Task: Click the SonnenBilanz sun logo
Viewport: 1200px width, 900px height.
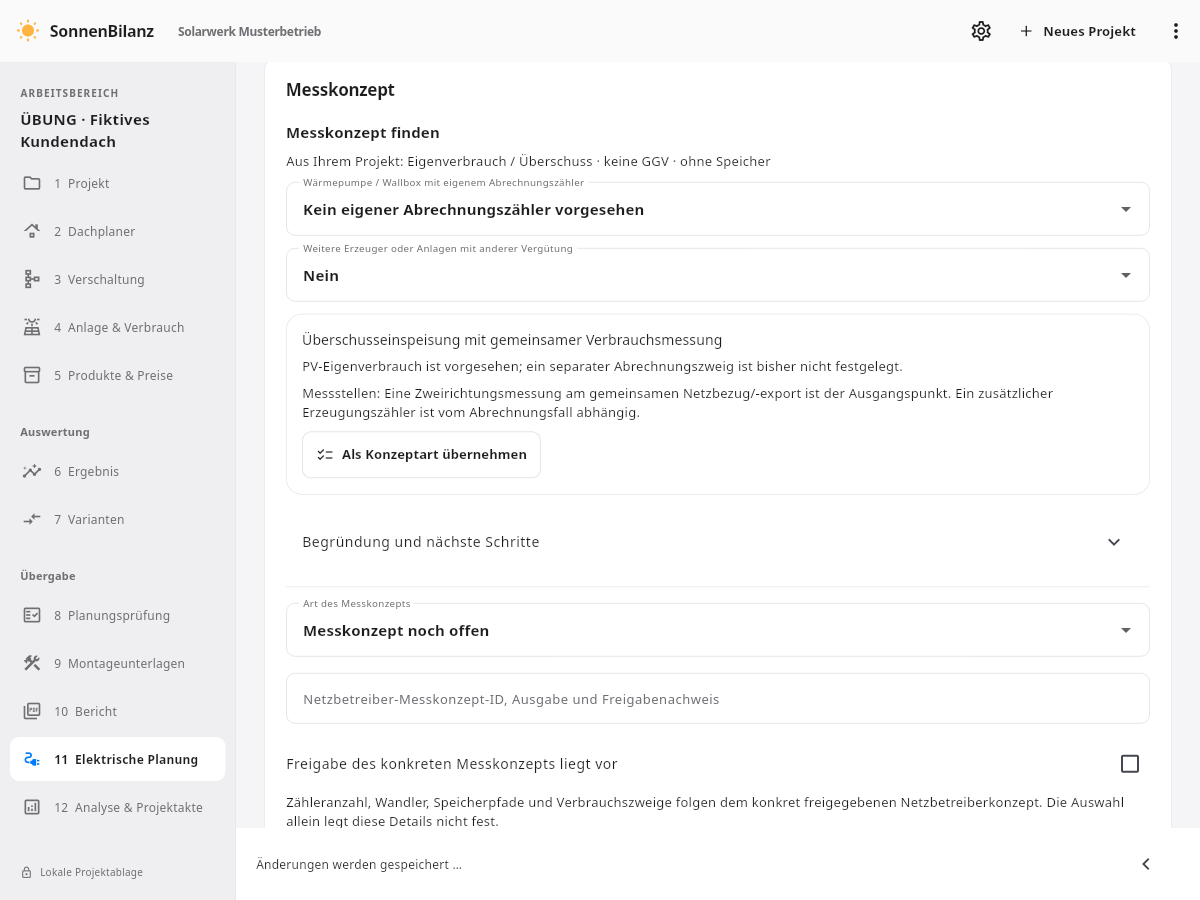Action: (28, 31)
